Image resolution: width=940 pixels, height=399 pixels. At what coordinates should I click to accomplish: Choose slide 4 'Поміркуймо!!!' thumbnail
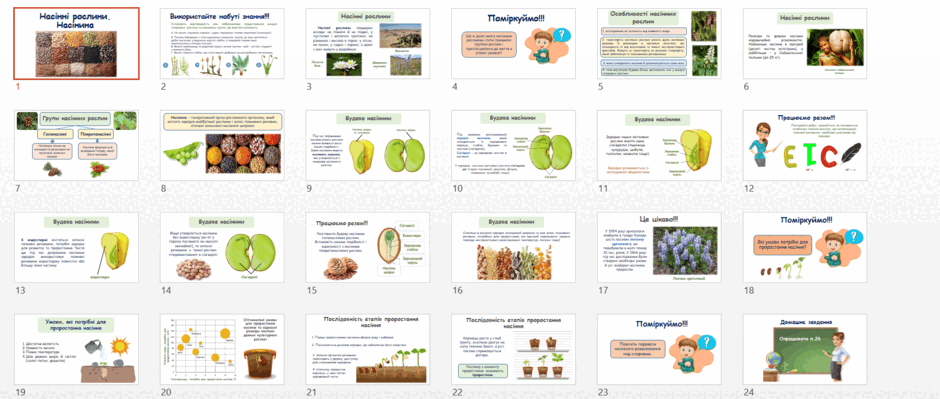pos(513,44)
